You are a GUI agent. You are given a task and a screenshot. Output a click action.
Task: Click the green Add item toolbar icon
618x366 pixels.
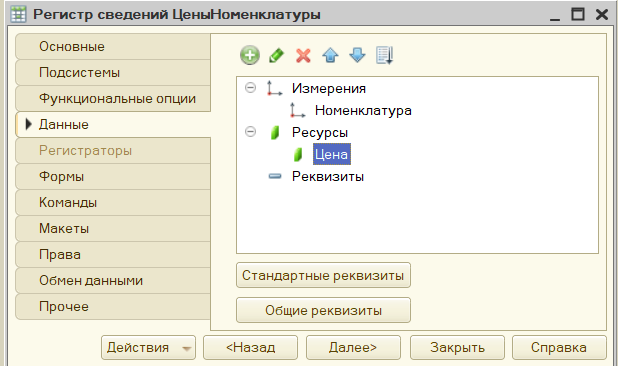point(250,55)
